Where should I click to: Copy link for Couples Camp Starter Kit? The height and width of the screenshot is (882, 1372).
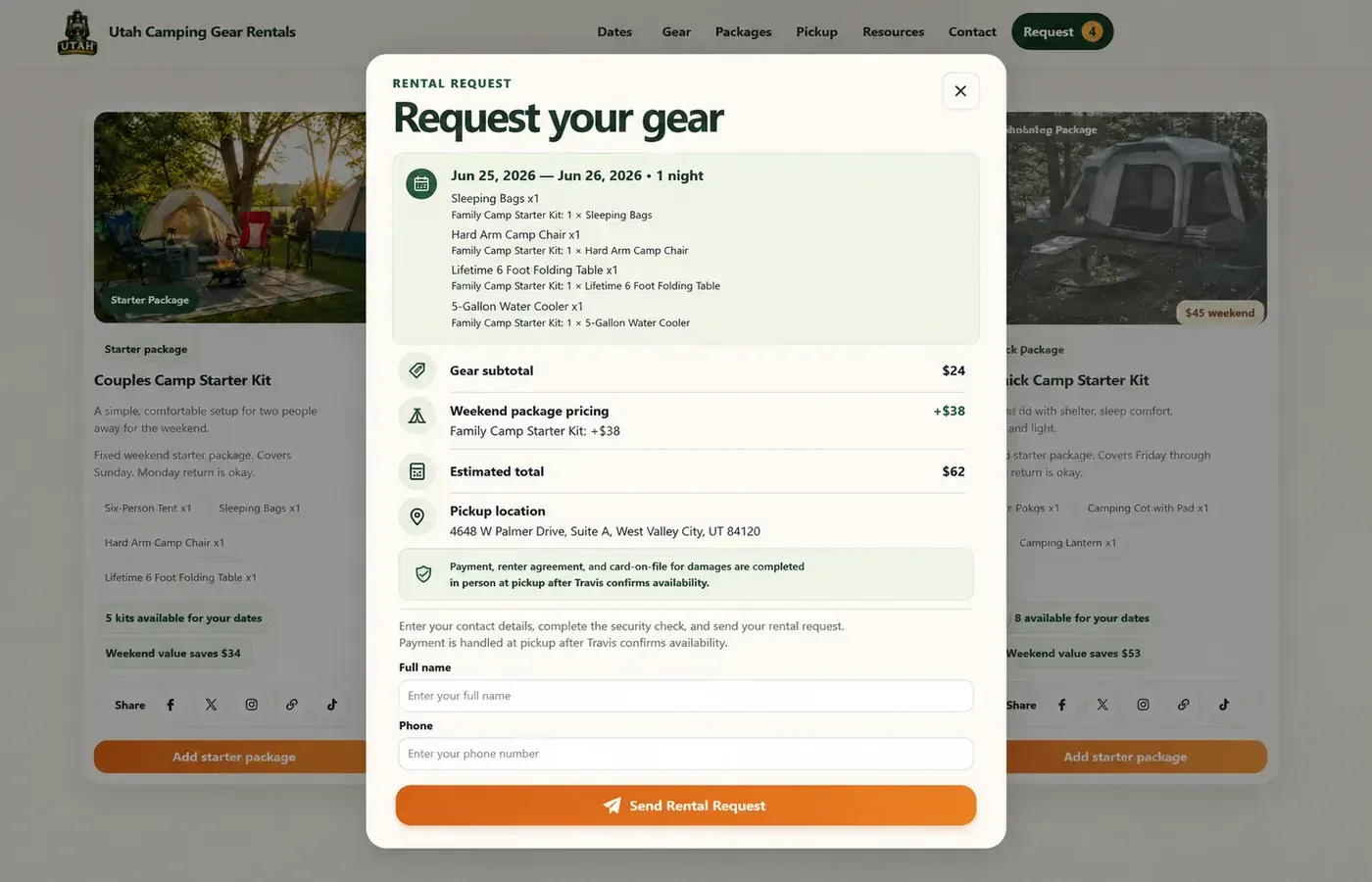click(292, 705)
